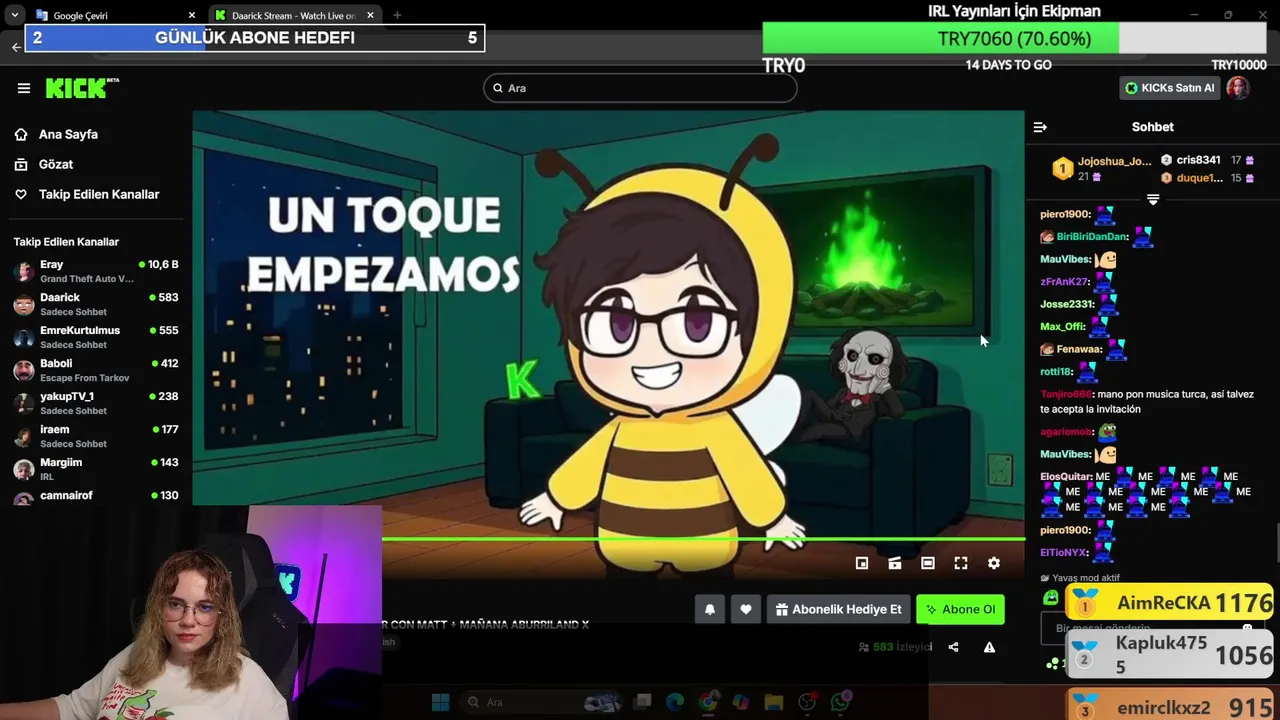Screen dimensions: 1280x720
Task: Collapse the Sohbet chat panel
Action: (1040, 127)
